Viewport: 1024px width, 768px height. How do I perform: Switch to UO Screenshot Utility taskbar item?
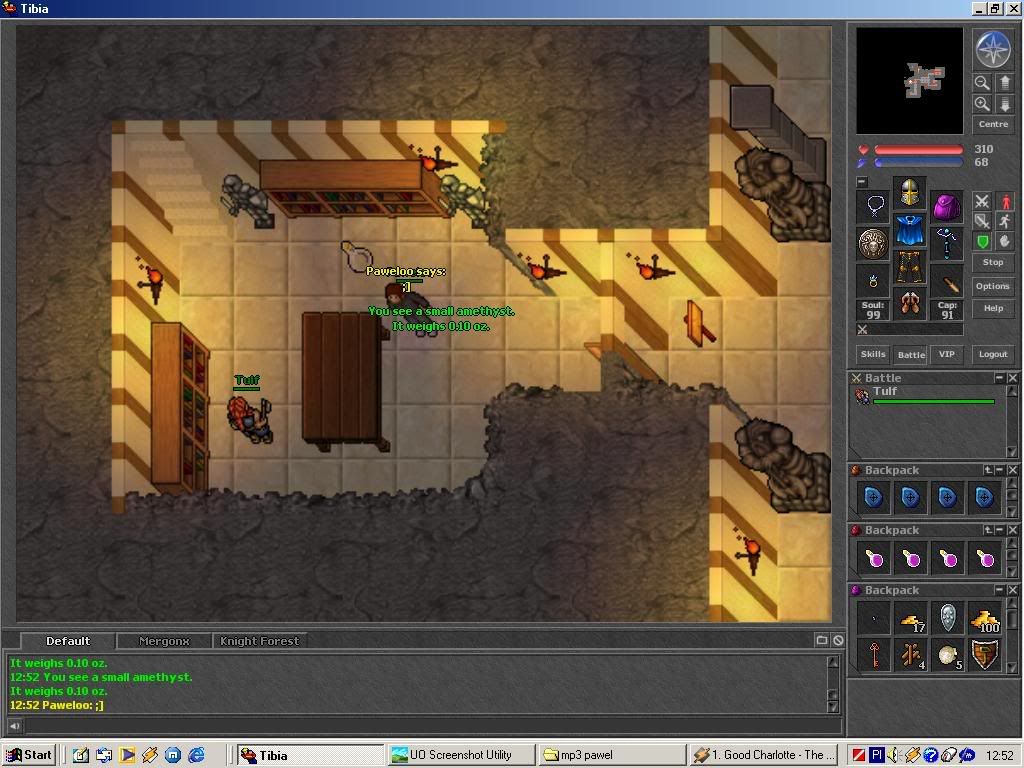pos(460,755)
